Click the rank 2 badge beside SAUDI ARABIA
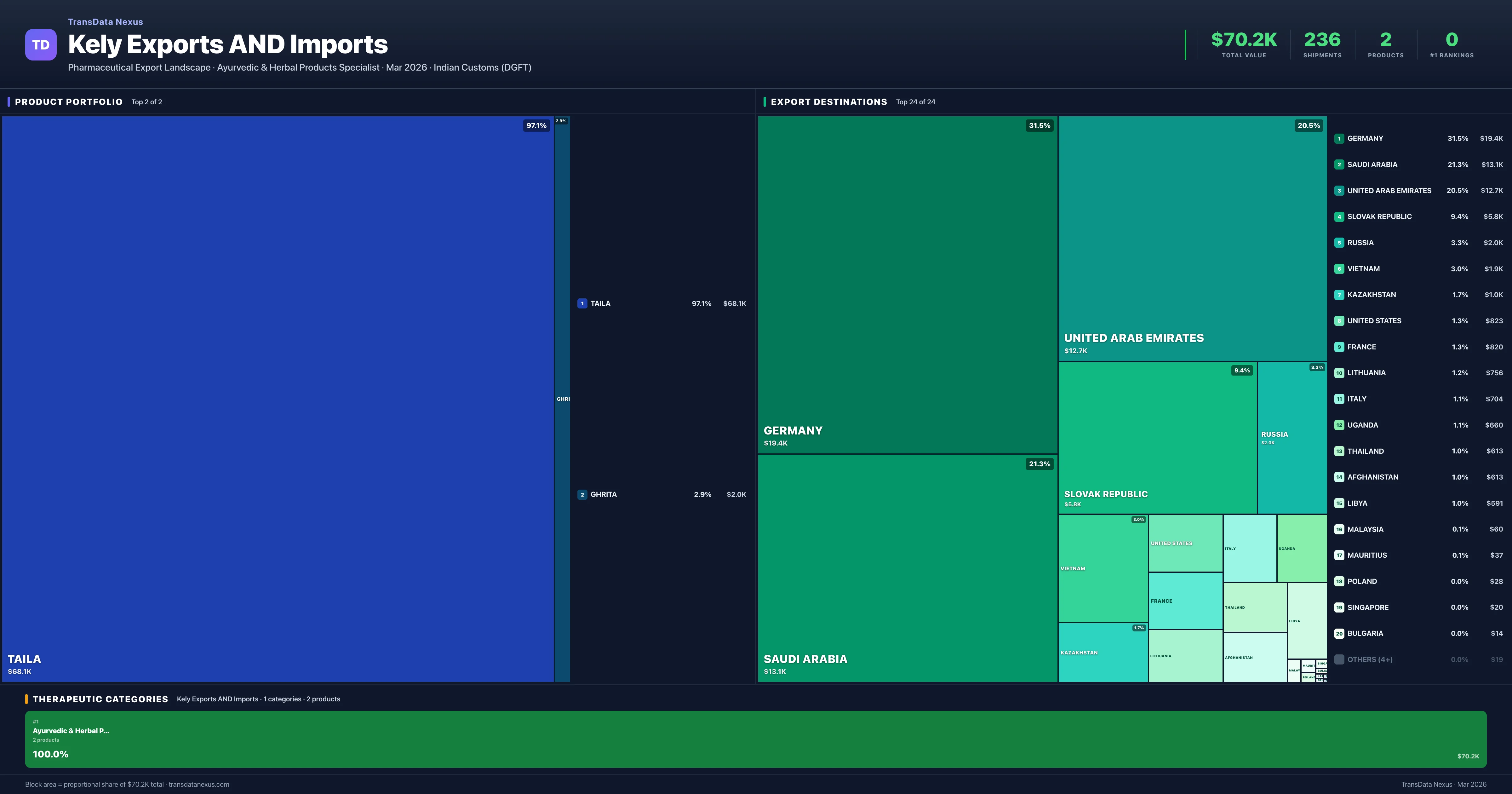 click(x=1339, y=164)
